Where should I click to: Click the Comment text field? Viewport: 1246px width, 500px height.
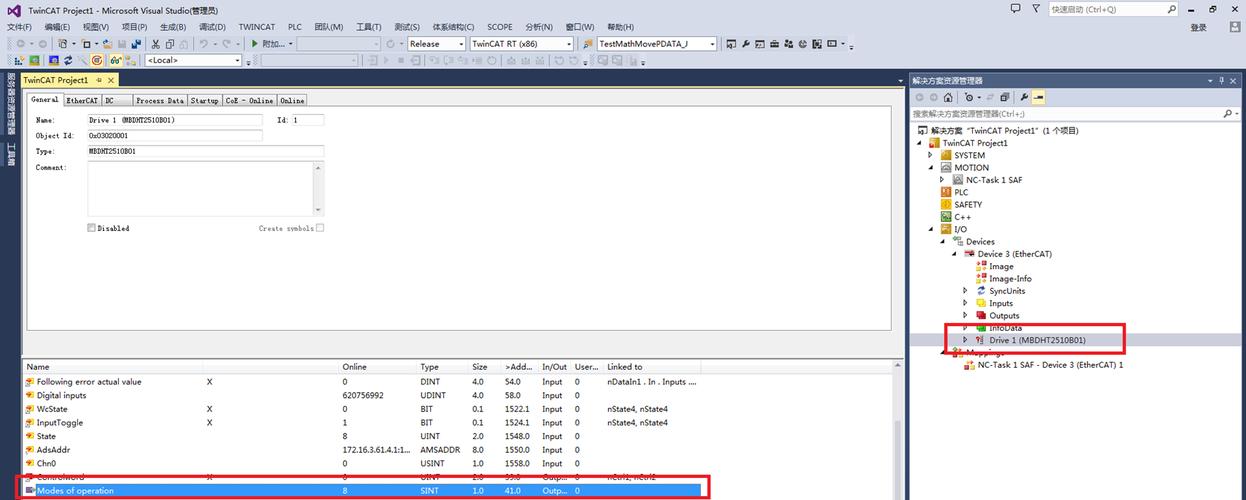point(205,187)
